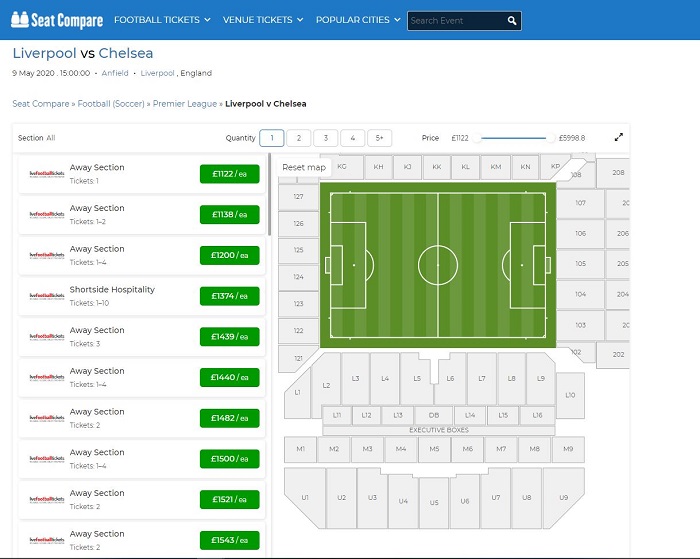Select block 127 on the seat map
This screenshot has width=700, height=559.
[x=297, y=197]
